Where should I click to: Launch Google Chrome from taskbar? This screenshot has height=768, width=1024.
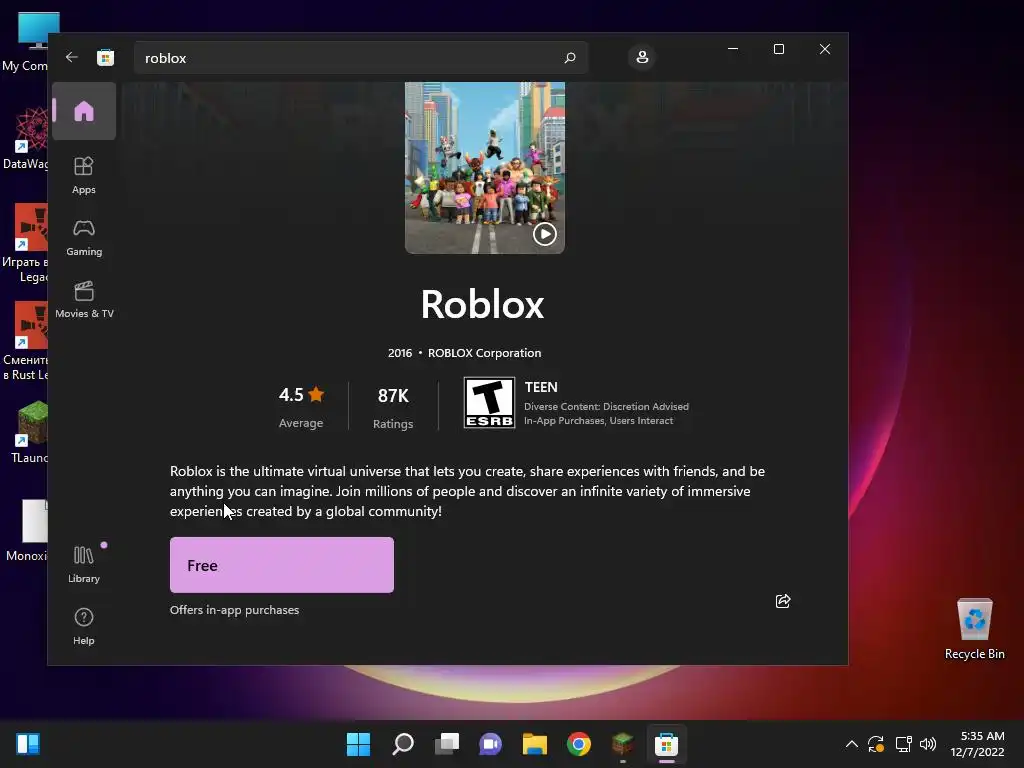(579, 744)
